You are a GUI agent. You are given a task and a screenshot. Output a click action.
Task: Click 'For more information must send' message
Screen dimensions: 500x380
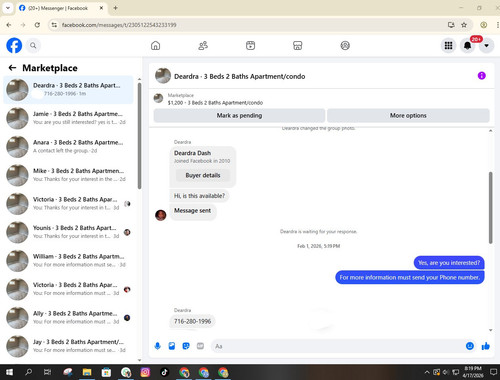tap(410, 277)
